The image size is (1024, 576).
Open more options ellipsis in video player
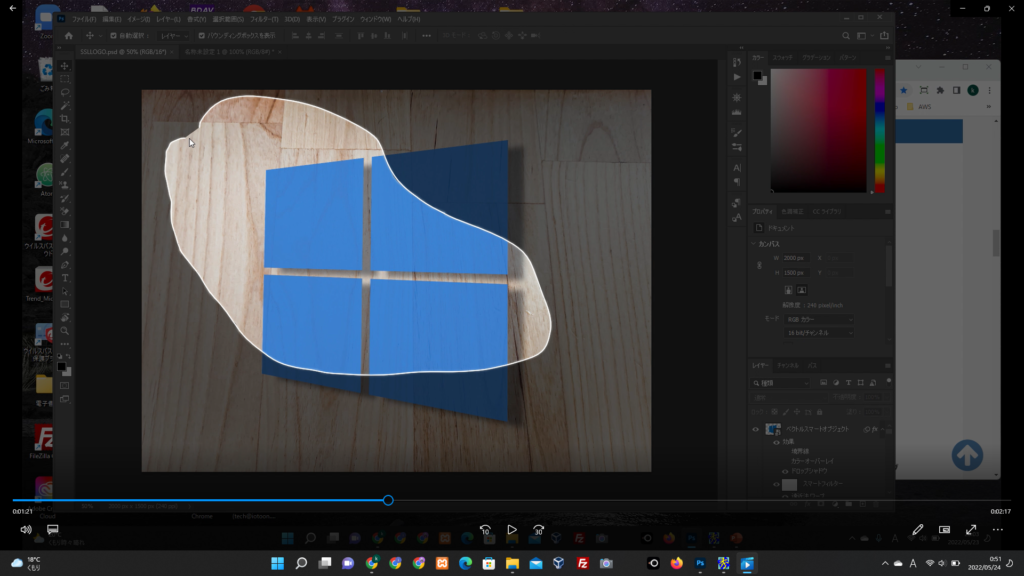click(x=998, y=530)
